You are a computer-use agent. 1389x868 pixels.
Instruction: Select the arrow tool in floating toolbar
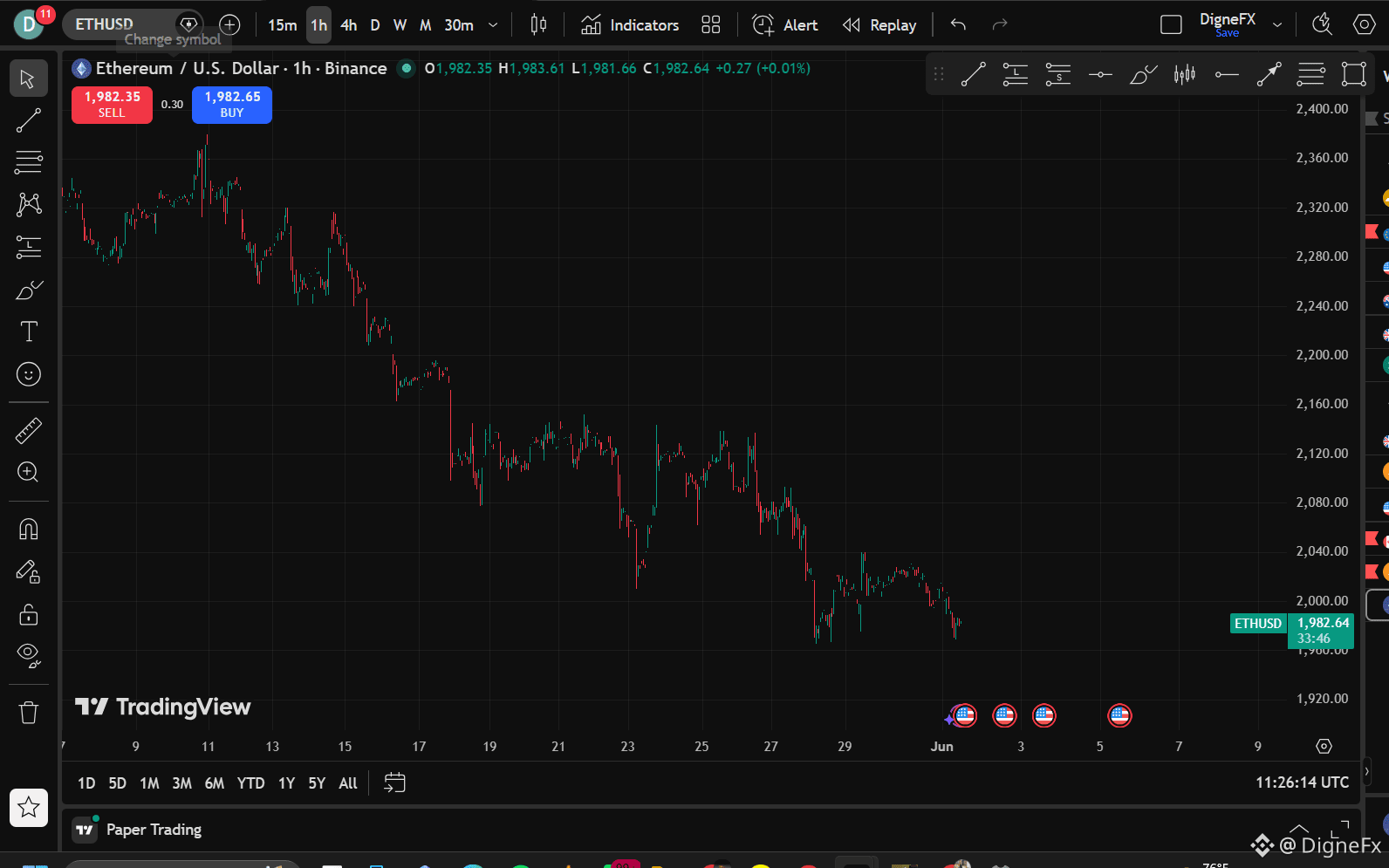pyautogui.click(x=1269, y=75)
